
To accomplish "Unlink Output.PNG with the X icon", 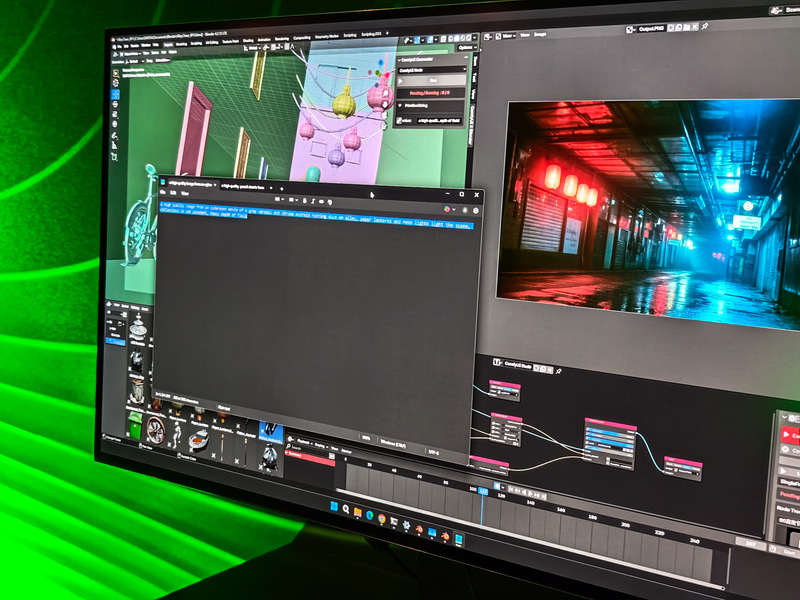I will (694, 27).
